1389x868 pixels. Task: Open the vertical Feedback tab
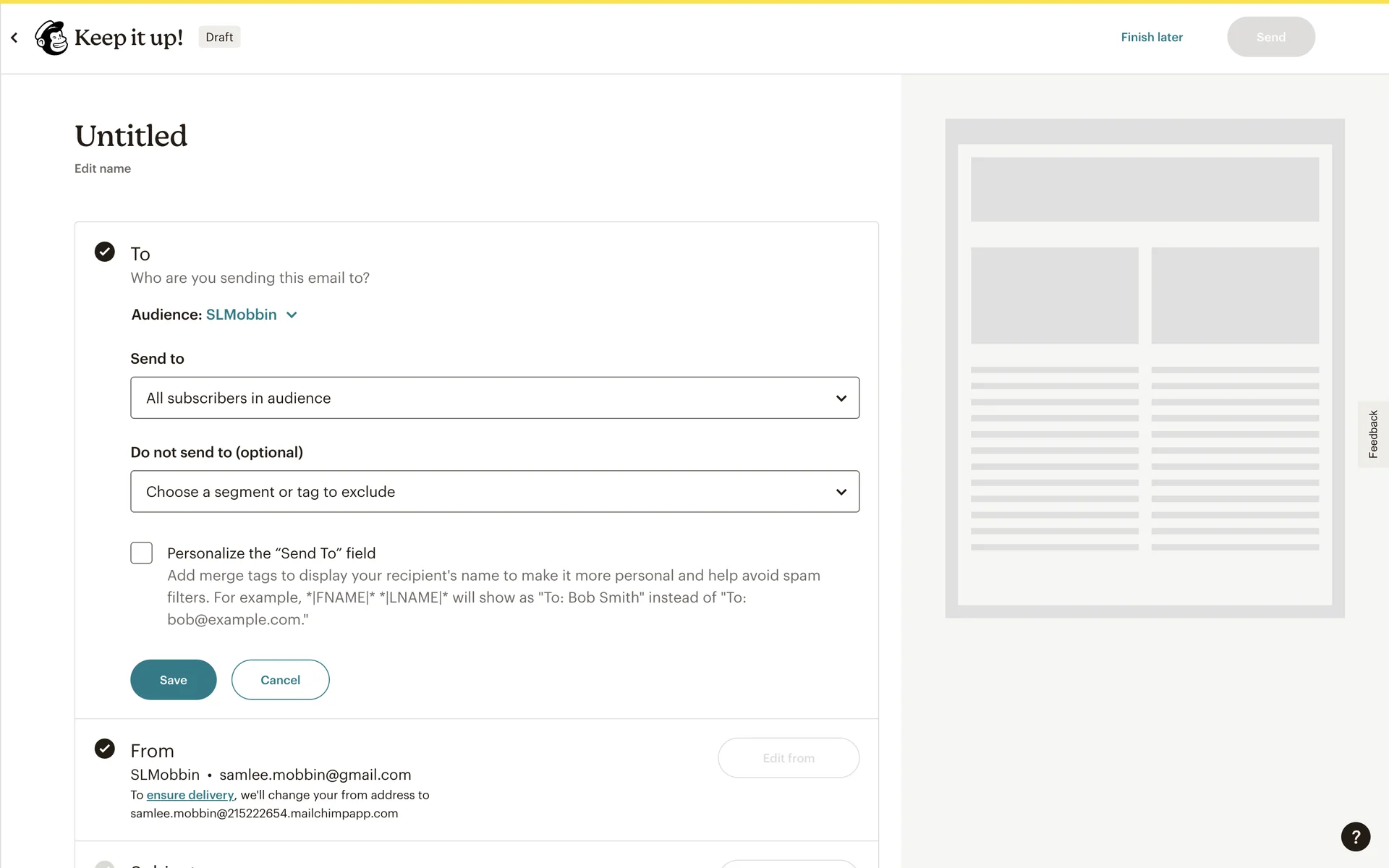click(x=1372, y=434)
